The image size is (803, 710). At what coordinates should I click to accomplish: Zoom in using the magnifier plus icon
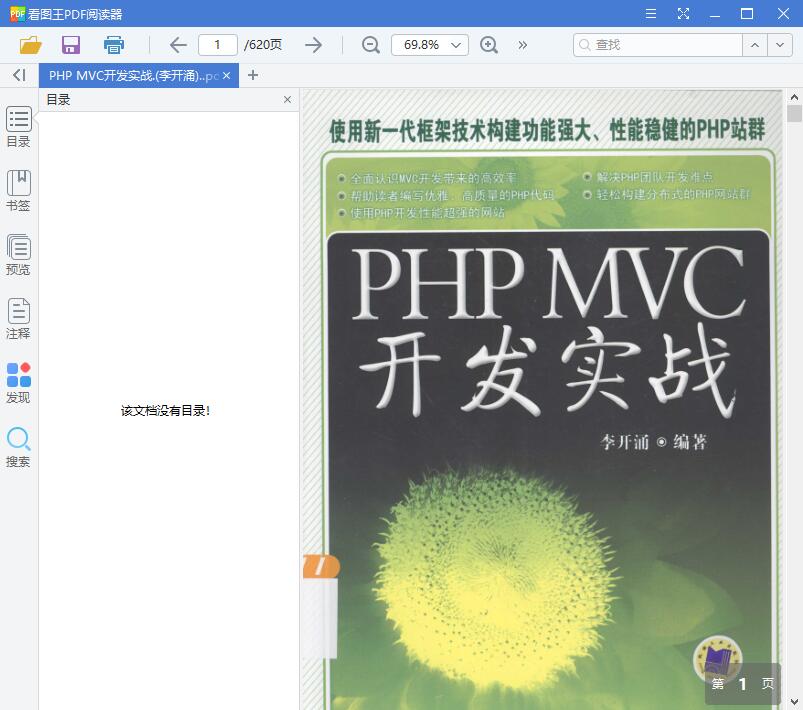489,45
